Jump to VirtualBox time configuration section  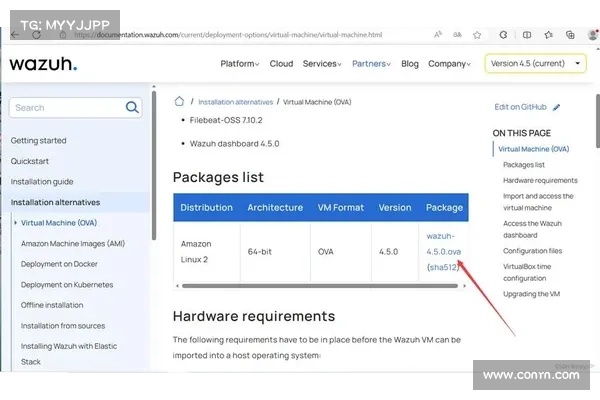pyautogui.click(x=527, y=272)
